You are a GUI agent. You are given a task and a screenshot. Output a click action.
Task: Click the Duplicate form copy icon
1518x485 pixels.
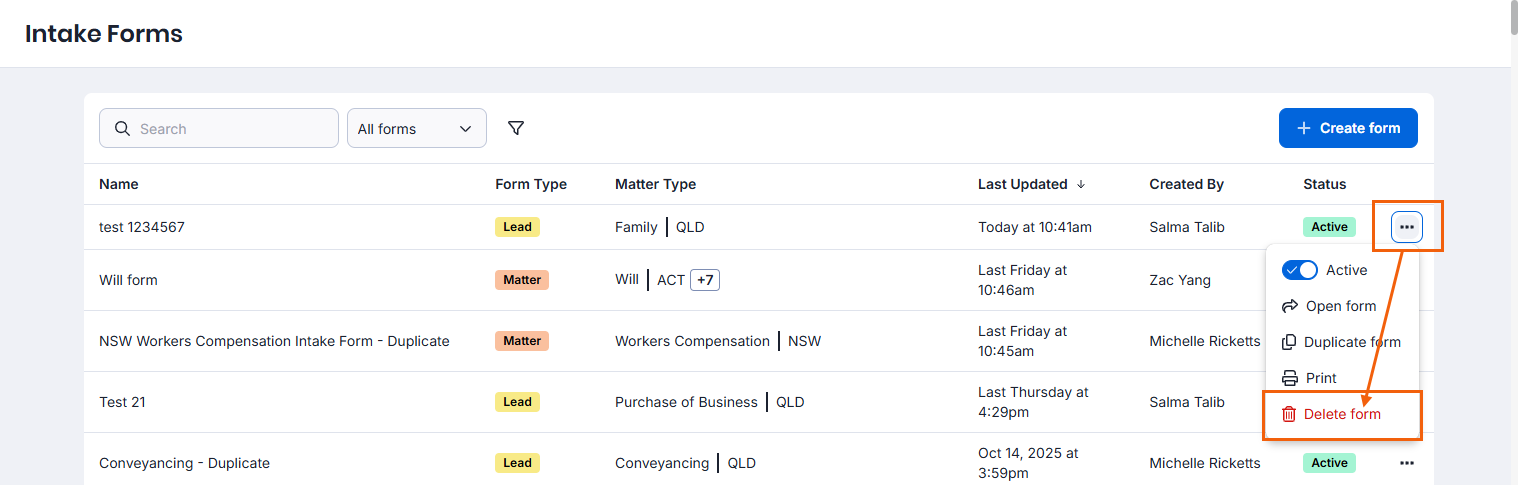1289,342
